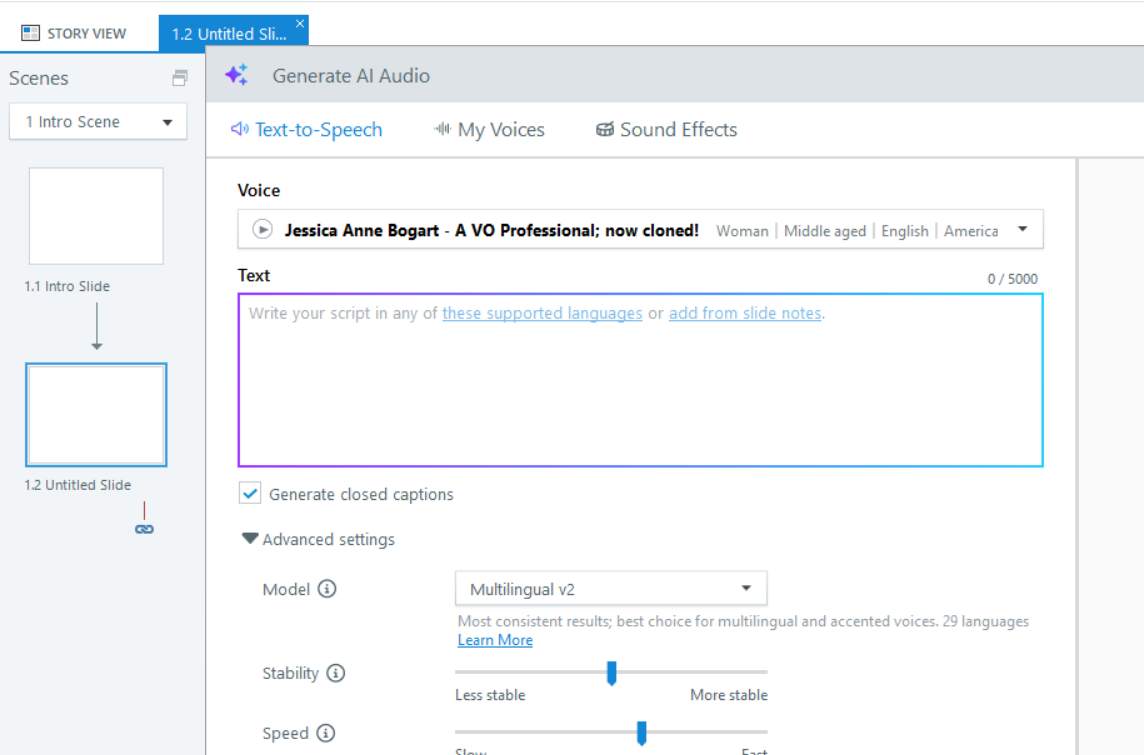Viewport: 1144px width, 755px height.
Task: Click the Story View grid icon
Action: pos(31,33)
